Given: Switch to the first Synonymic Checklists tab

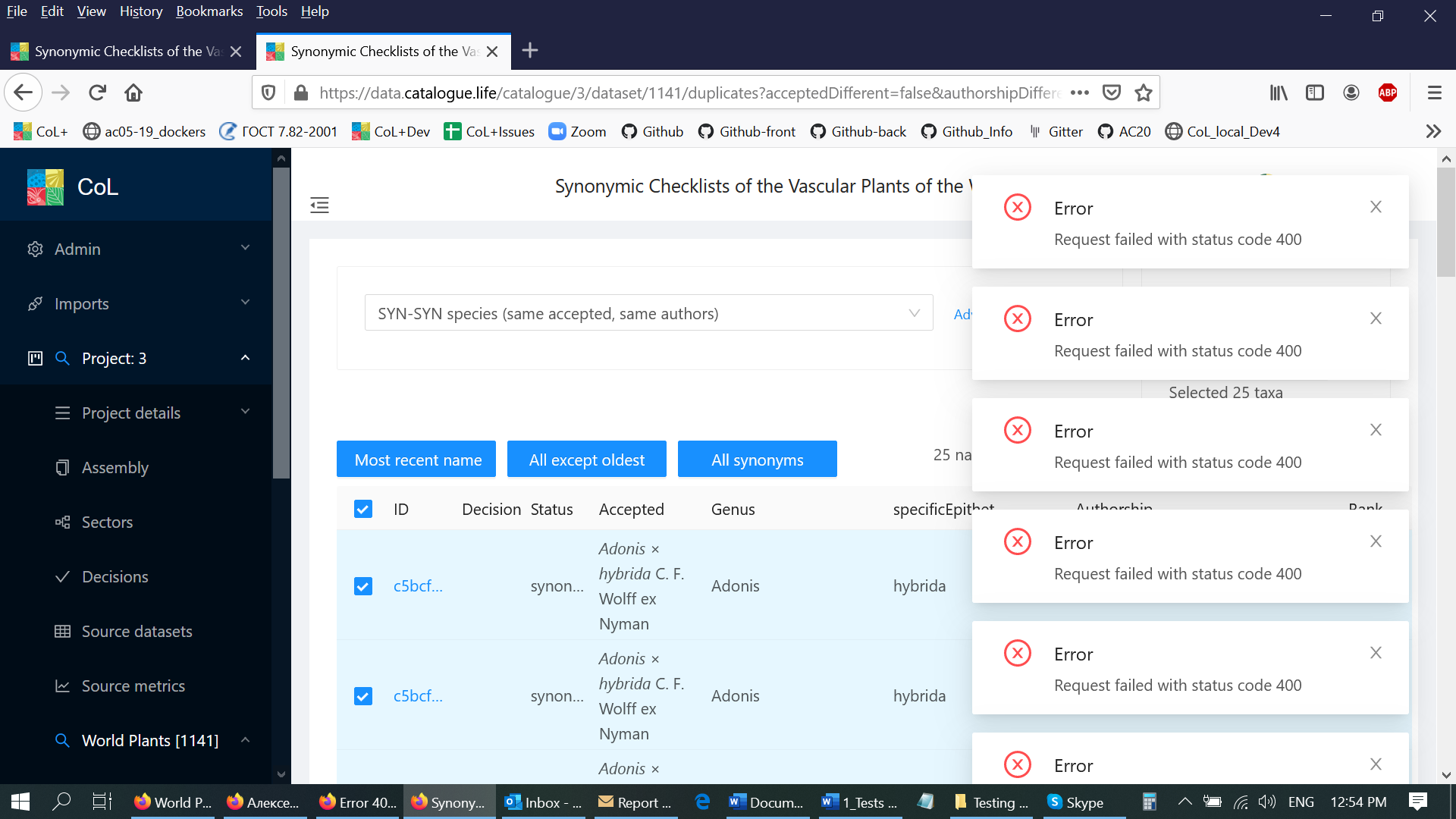Looking at the screenshot, I should tap(118, 51).
